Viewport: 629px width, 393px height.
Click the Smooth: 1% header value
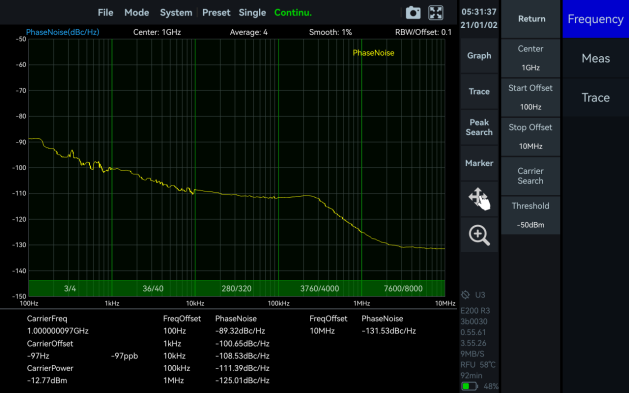tap(330, 32)
